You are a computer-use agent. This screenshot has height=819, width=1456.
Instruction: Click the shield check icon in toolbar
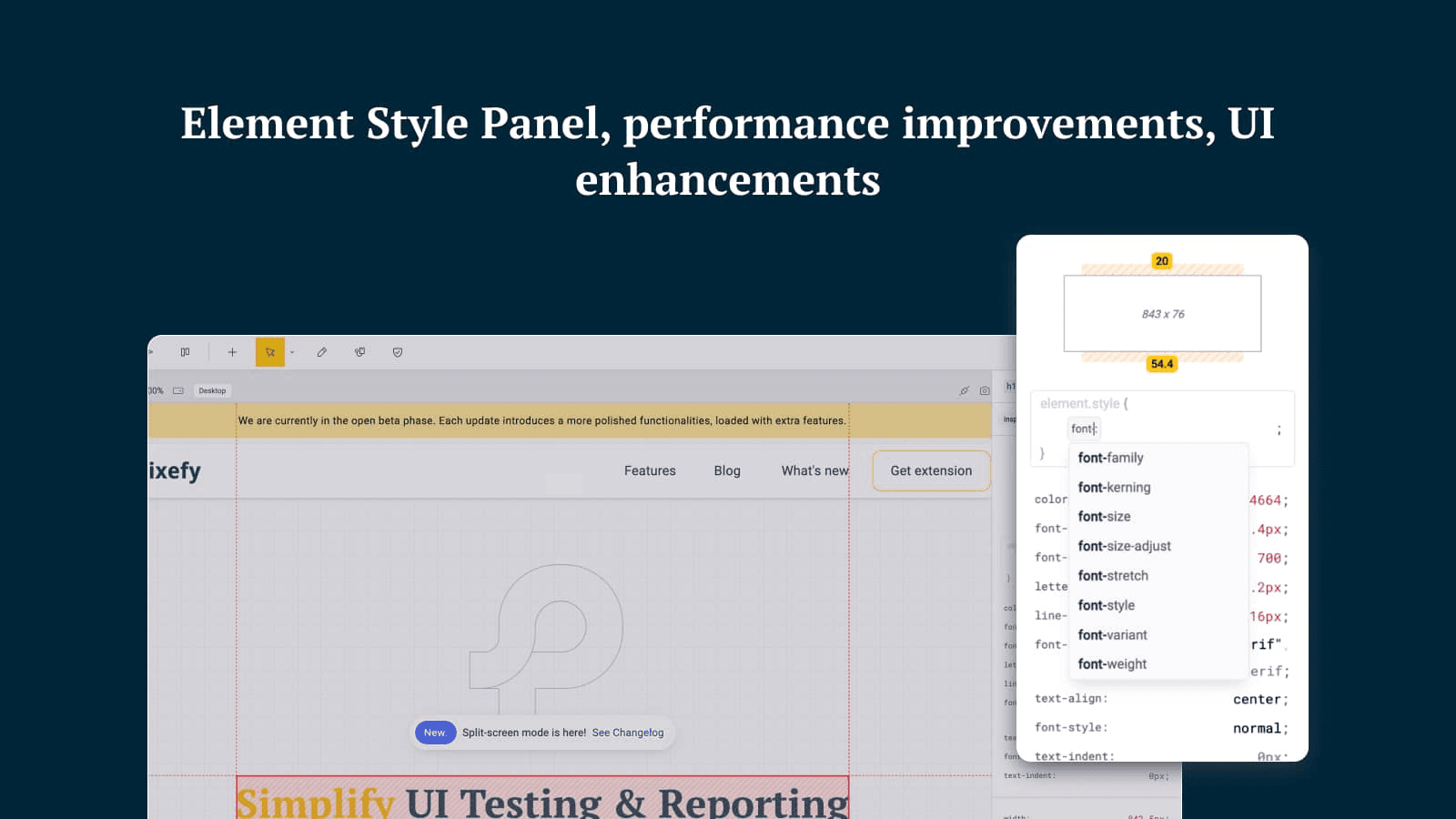[x=398, y=352]
